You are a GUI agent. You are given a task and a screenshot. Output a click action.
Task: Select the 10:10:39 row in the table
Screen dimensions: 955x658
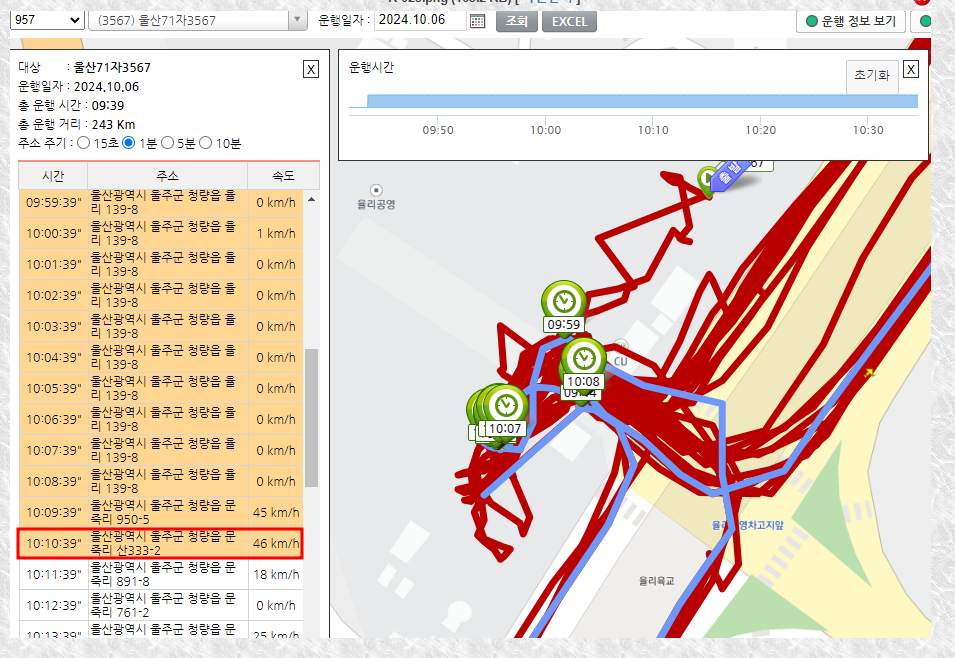[x=160, y=544]
